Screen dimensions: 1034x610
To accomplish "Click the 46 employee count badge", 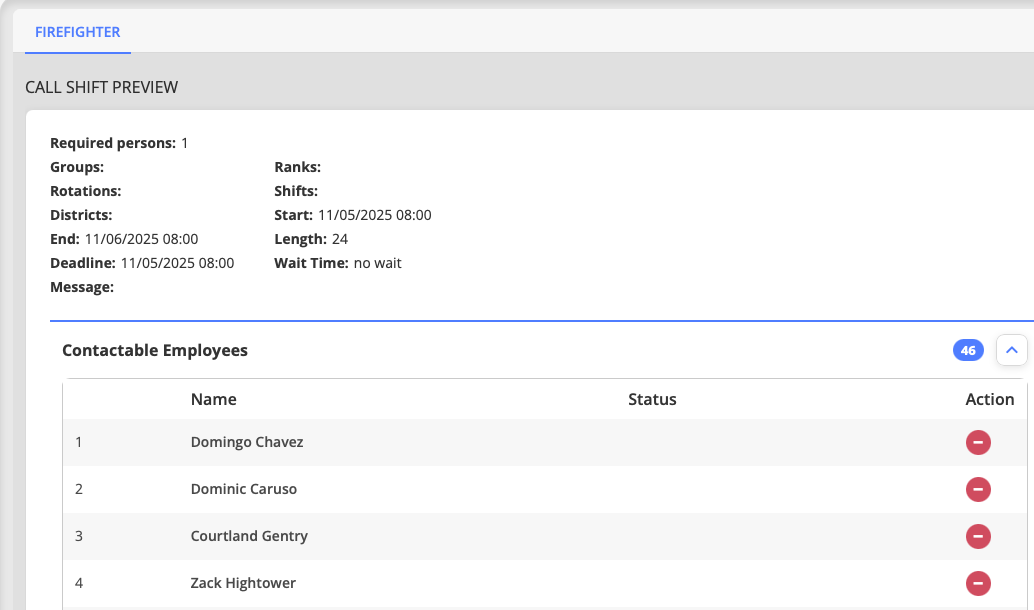I will [x=968, y=350].
